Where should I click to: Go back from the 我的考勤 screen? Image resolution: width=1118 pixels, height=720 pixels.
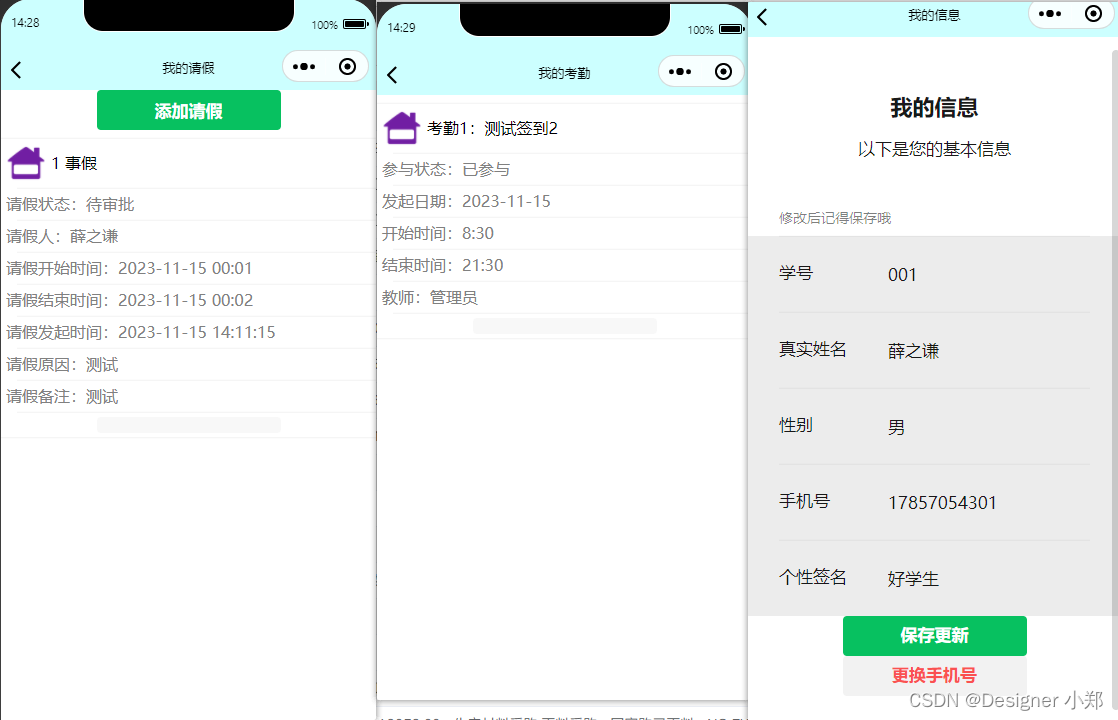392,75
